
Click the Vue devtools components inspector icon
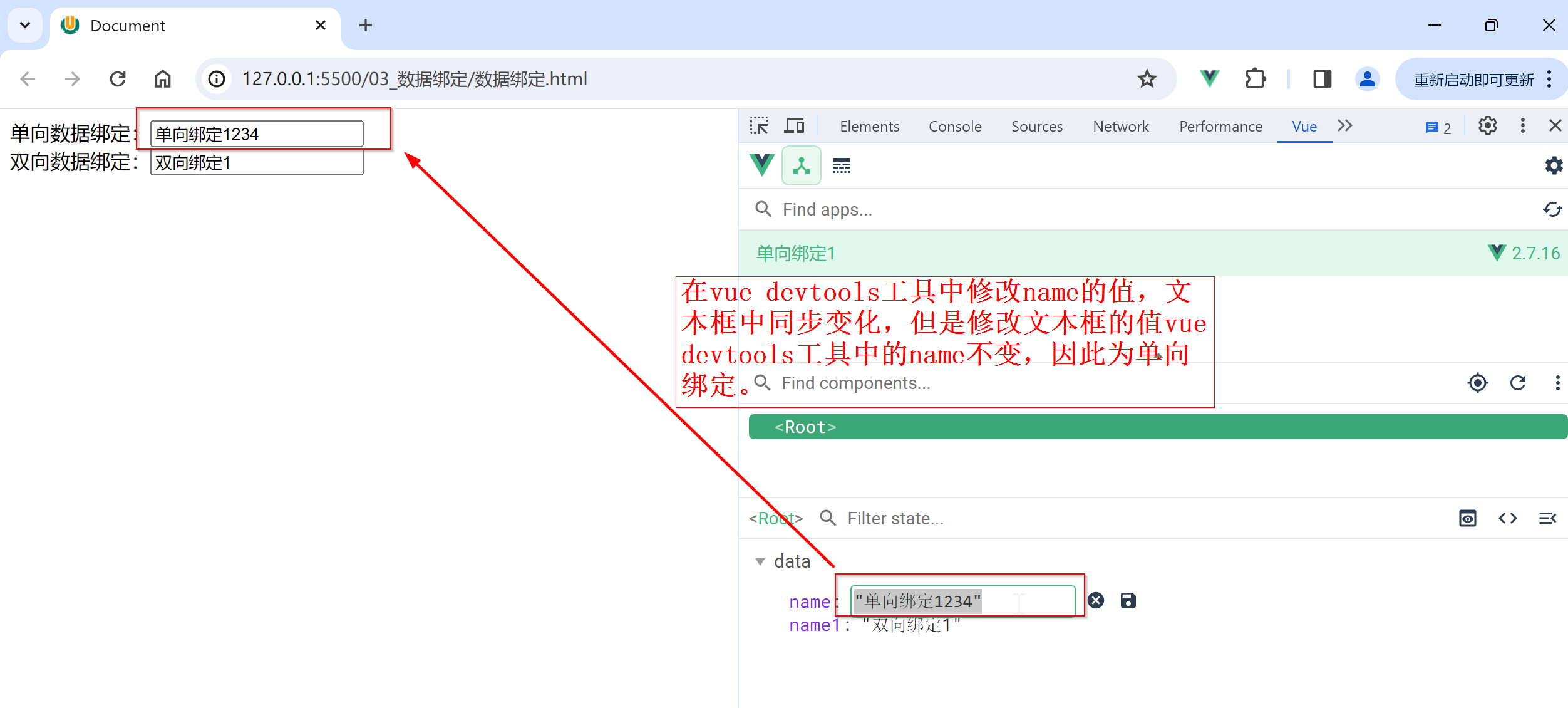tap(801, 166)
